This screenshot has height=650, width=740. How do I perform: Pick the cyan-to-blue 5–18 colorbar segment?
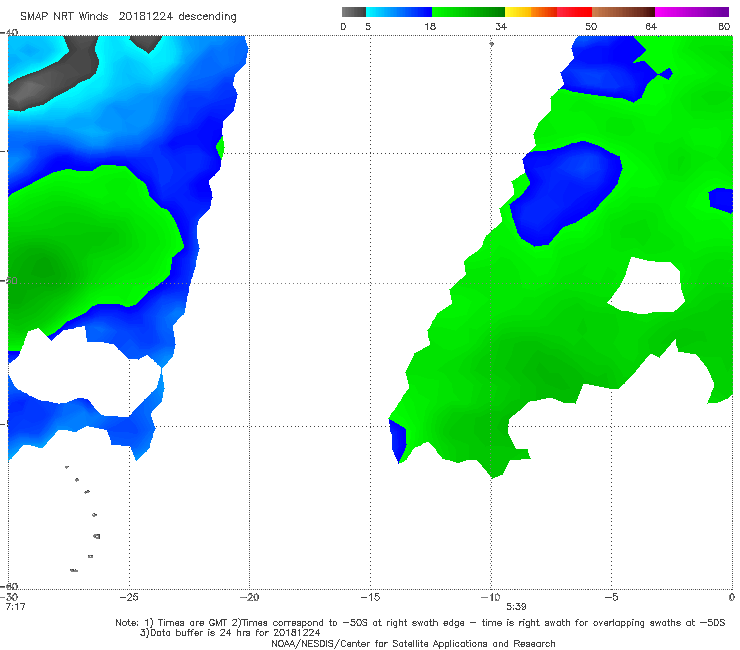(399, 12)
